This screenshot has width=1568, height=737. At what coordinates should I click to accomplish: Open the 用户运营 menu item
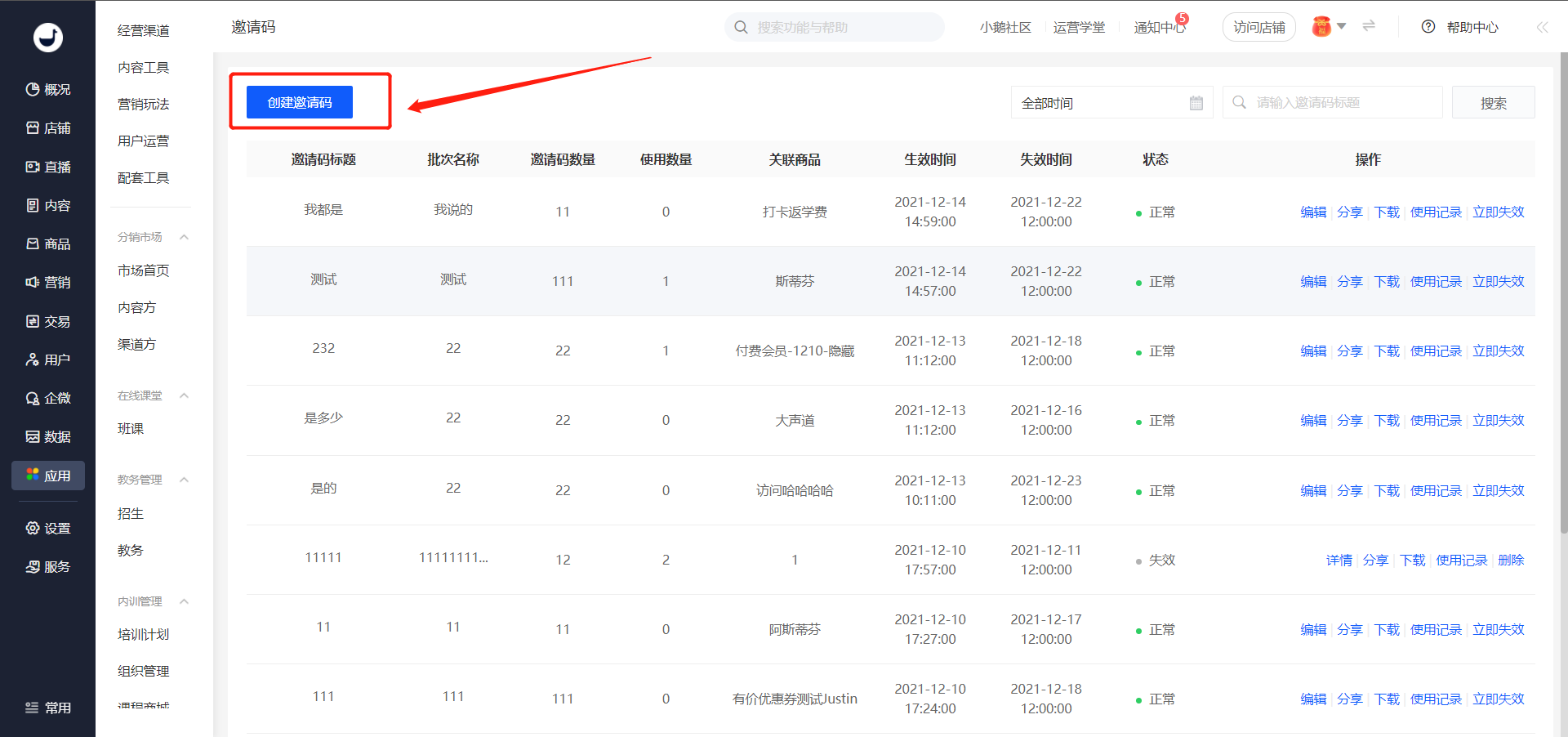pyautogui.click(x=144, y=141)
